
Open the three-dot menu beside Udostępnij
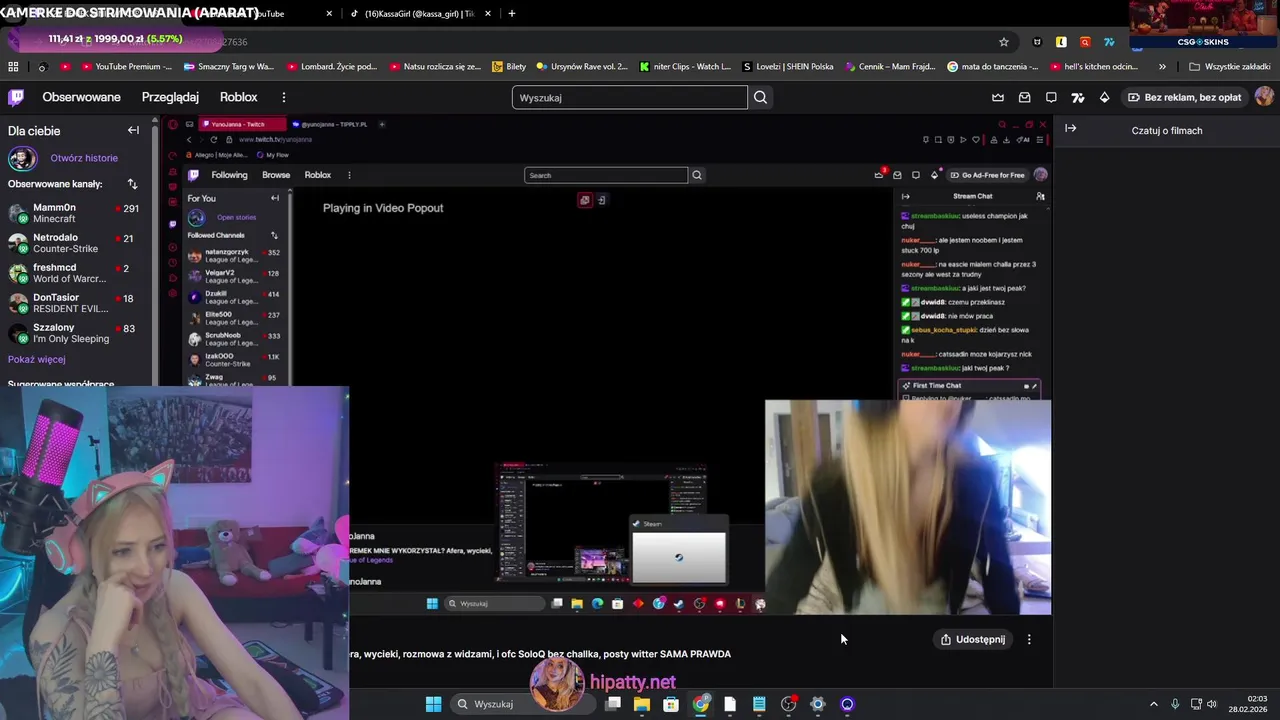pyautogui.click(x=1029, y=639)
